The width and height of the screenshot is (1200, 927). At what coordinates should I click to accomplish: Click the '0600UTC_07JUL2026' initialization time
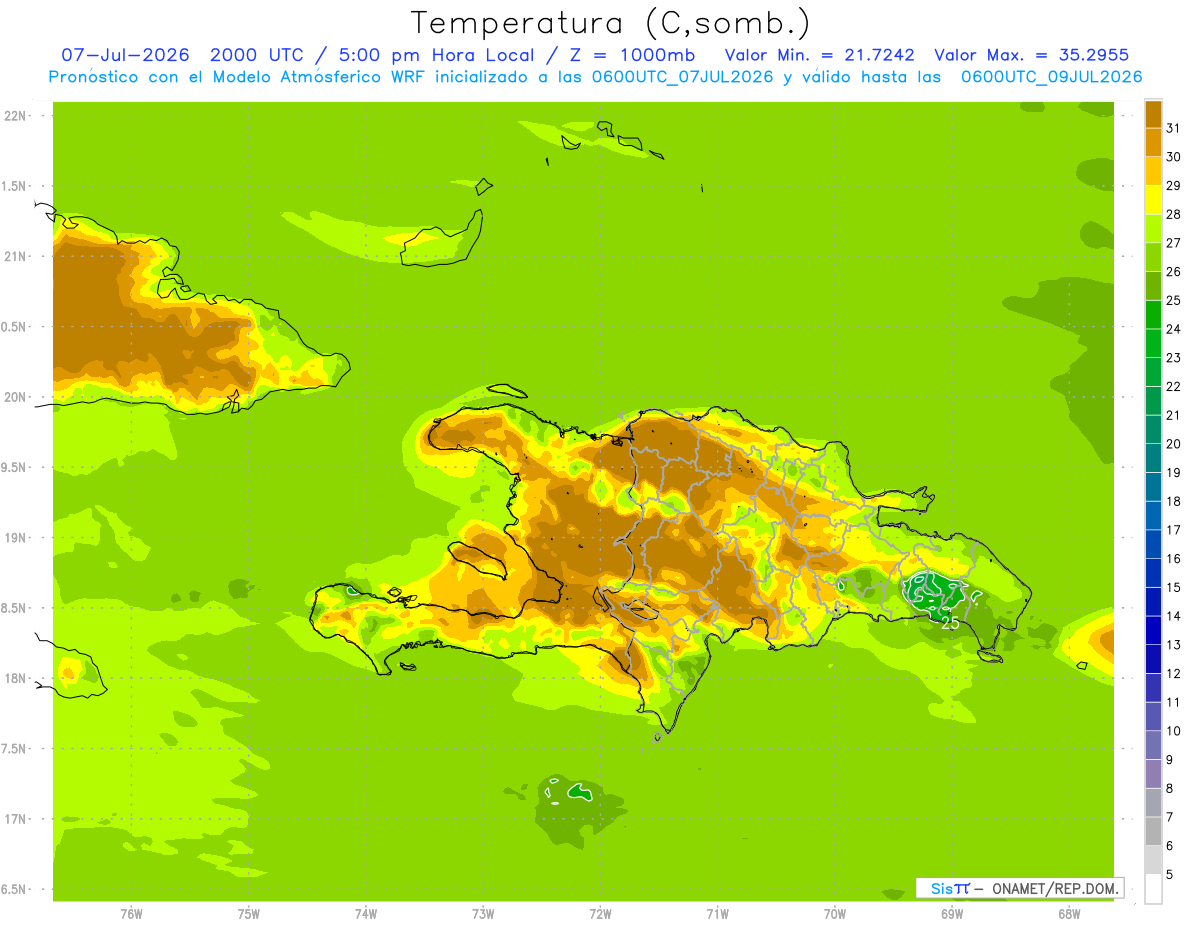pyautogui.click(x=678, y=77)
